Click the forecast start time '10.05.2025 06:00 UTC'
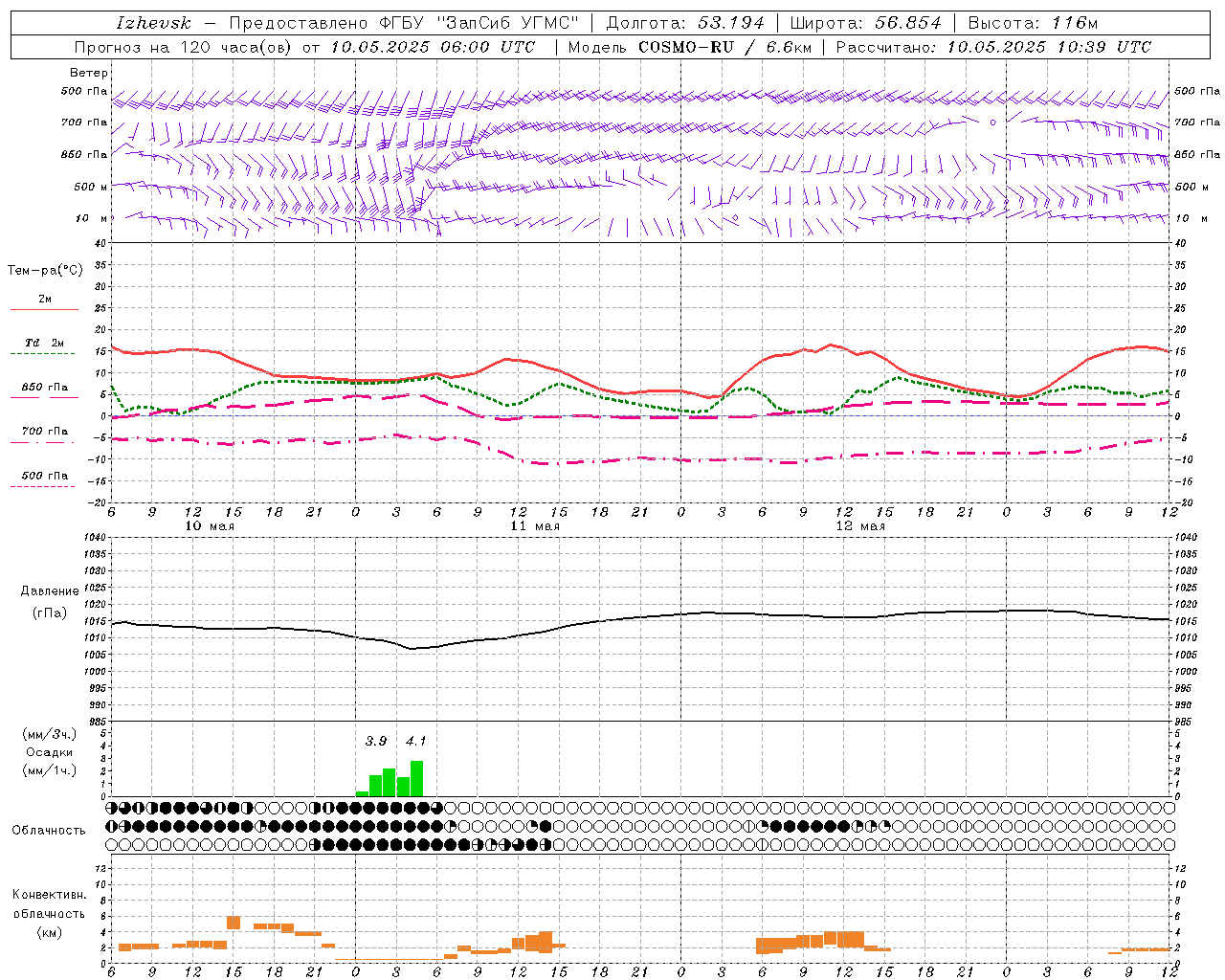 coord(433,47)
